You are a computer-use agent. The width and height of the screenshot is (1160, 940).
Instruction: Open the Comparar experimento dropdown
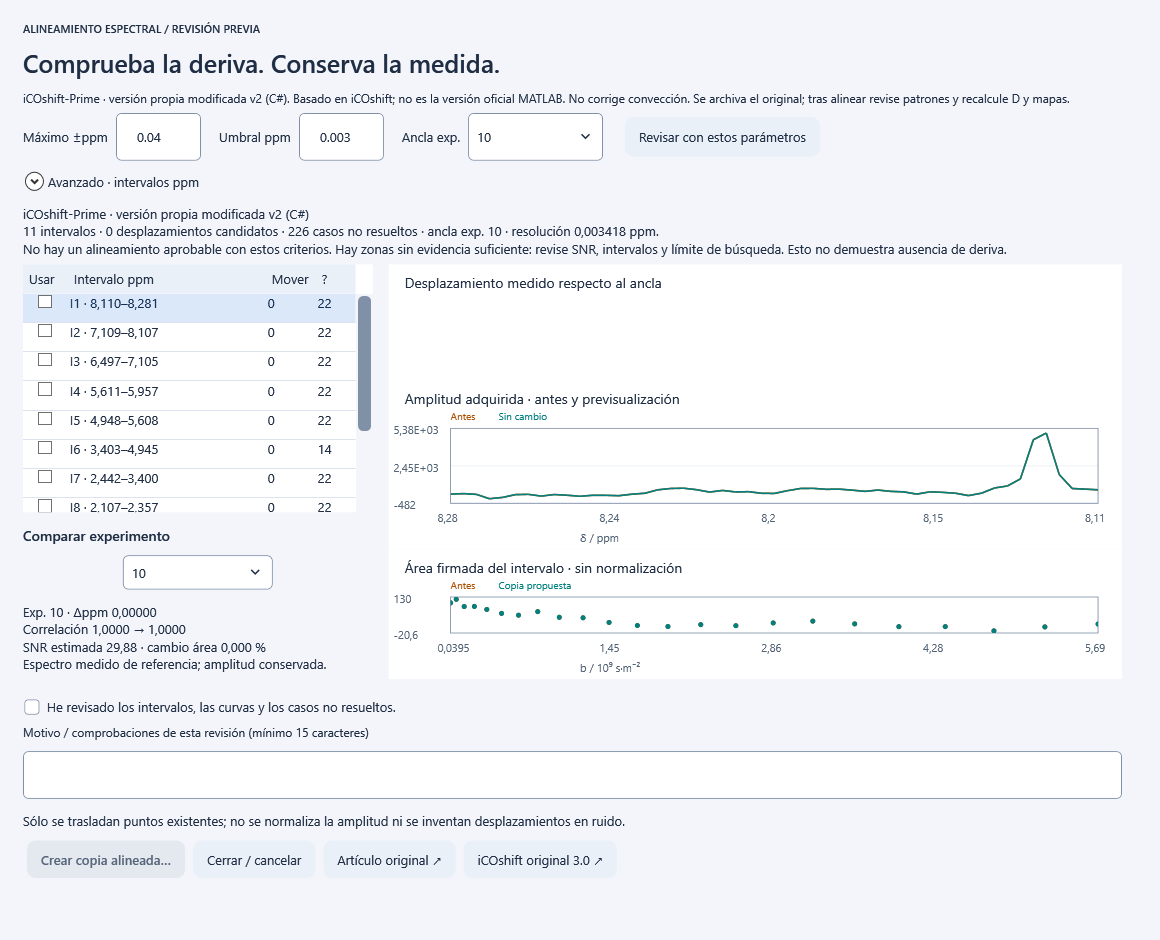click(x=198, y=572)
